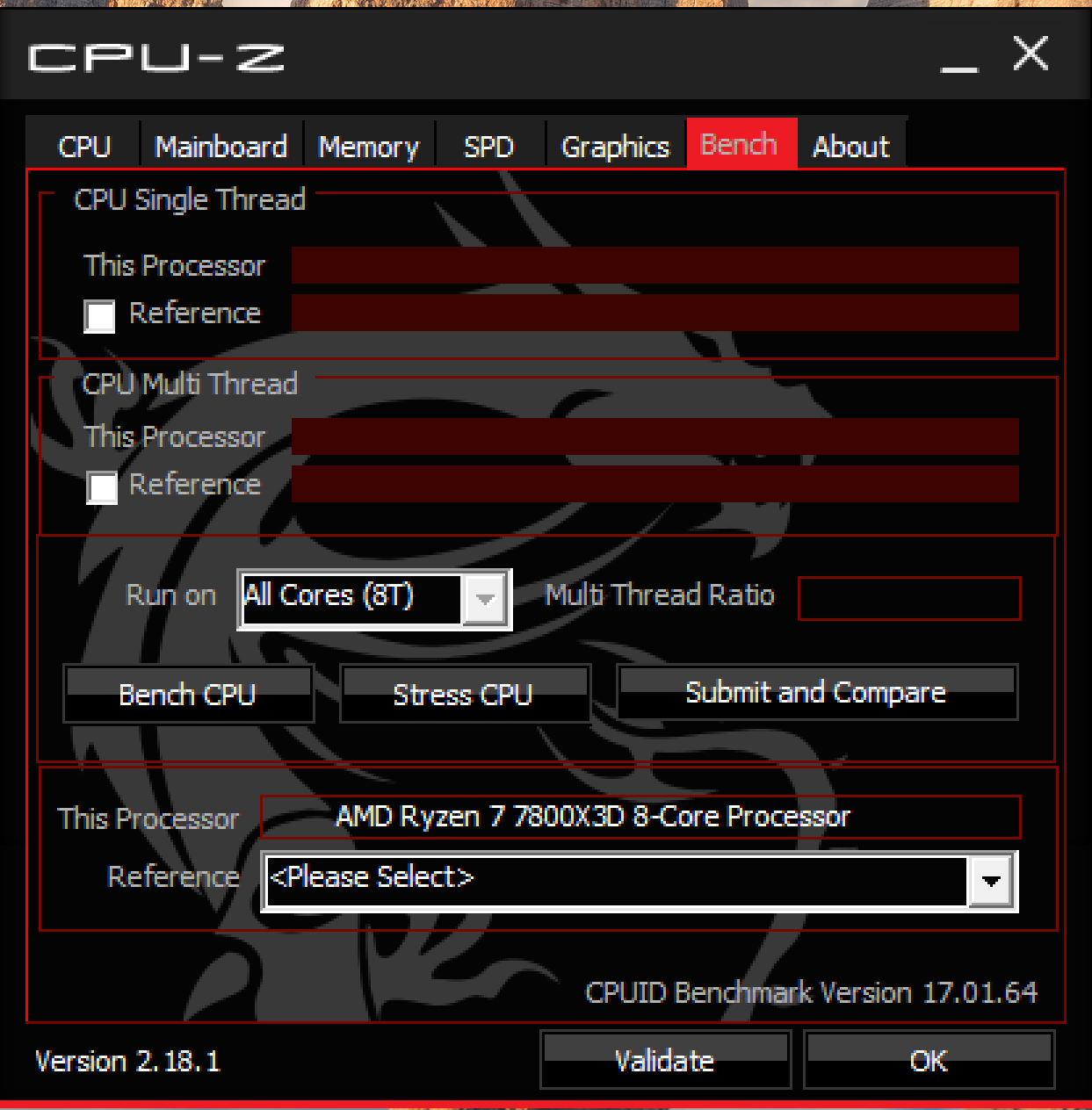The width and height of the screenshot is (1092, 1110).
Task: Enable Single Thread Reference checkbox
Action: (x=99, y=316)
